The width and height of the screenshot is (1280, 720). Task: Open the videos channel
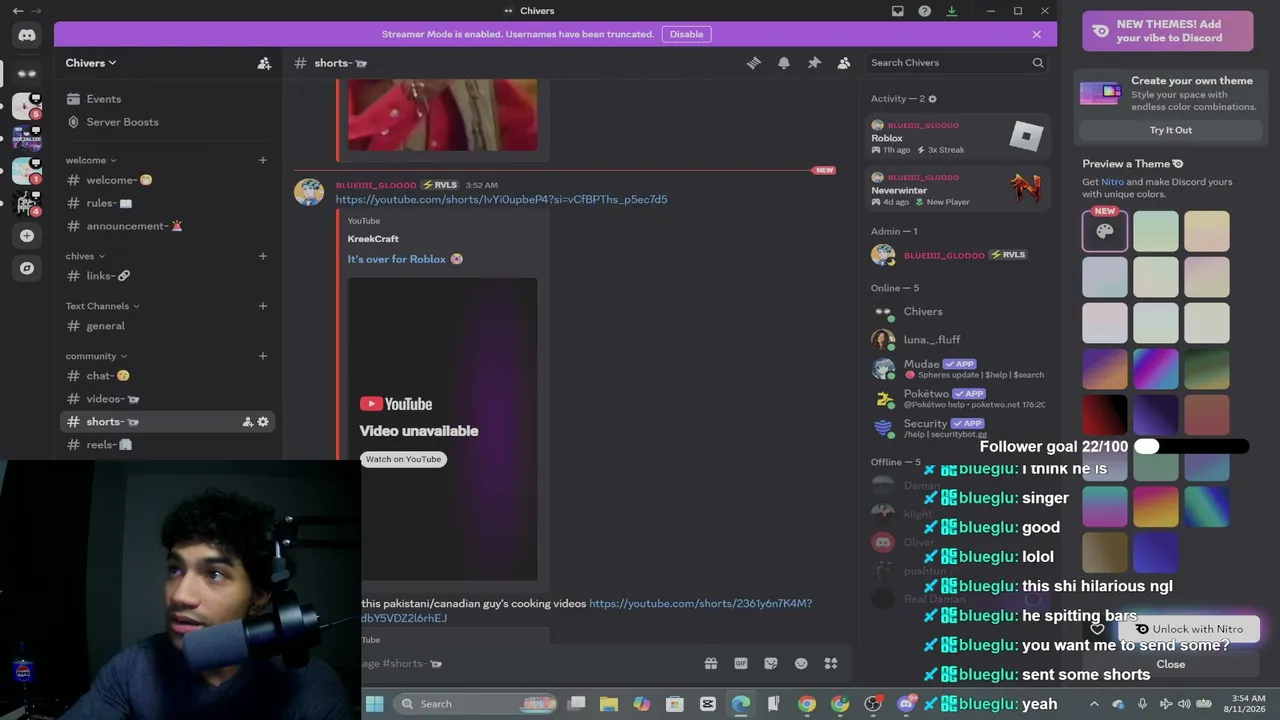coord(167,399)
